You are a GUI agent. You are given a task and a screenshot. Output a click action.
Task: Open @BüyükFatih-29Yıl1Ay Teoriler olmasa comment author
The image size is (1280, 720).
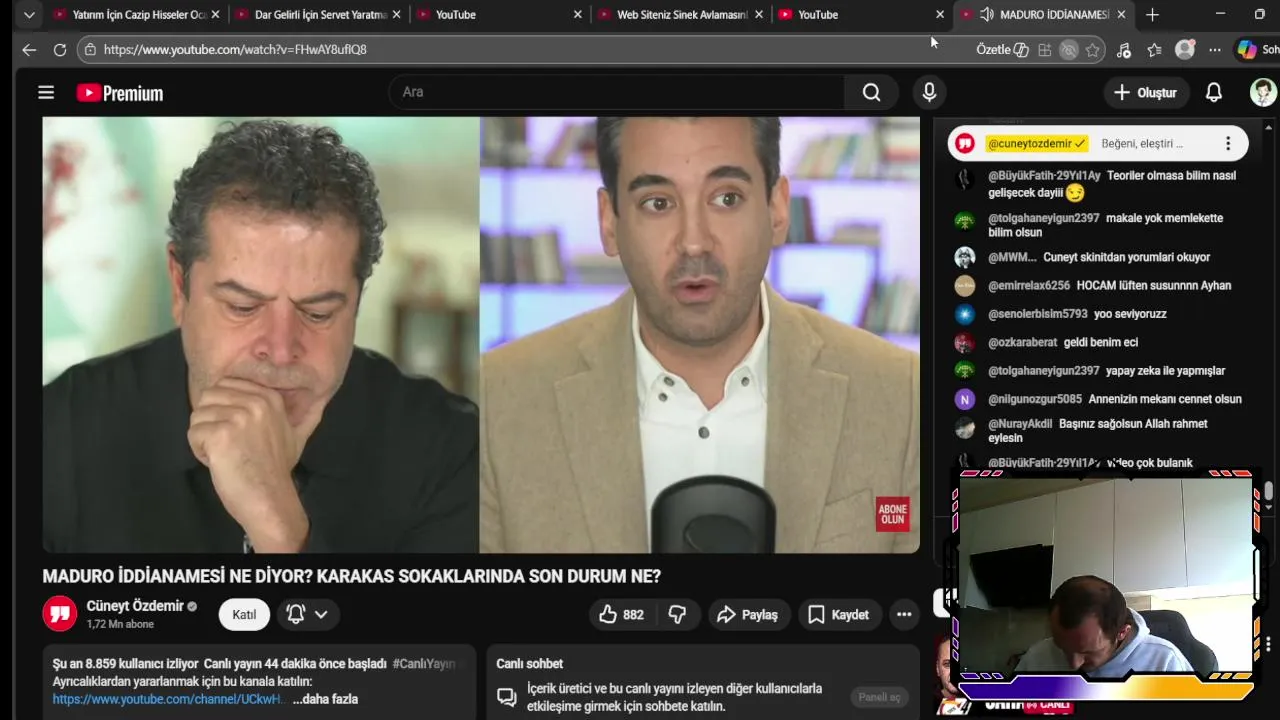pos(1044,175)
